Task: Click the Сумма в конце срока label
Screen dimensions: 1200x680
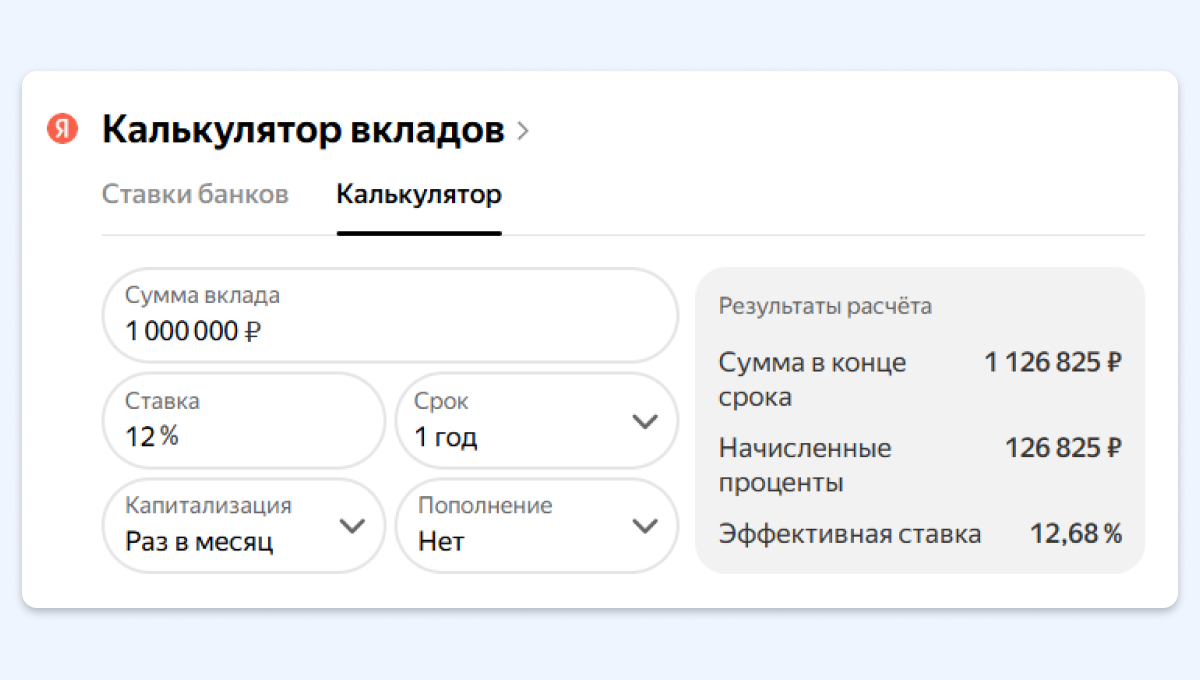Action: (812, 379)
